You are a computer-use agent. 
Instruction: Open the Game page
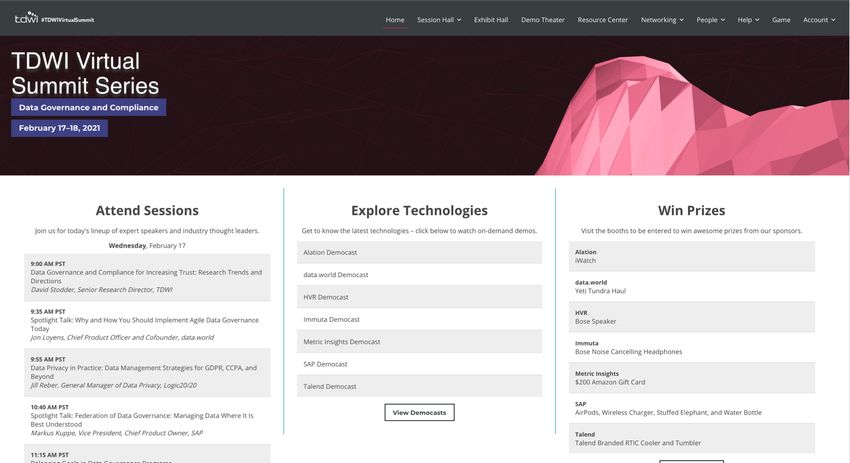click(x=781, y=20)
